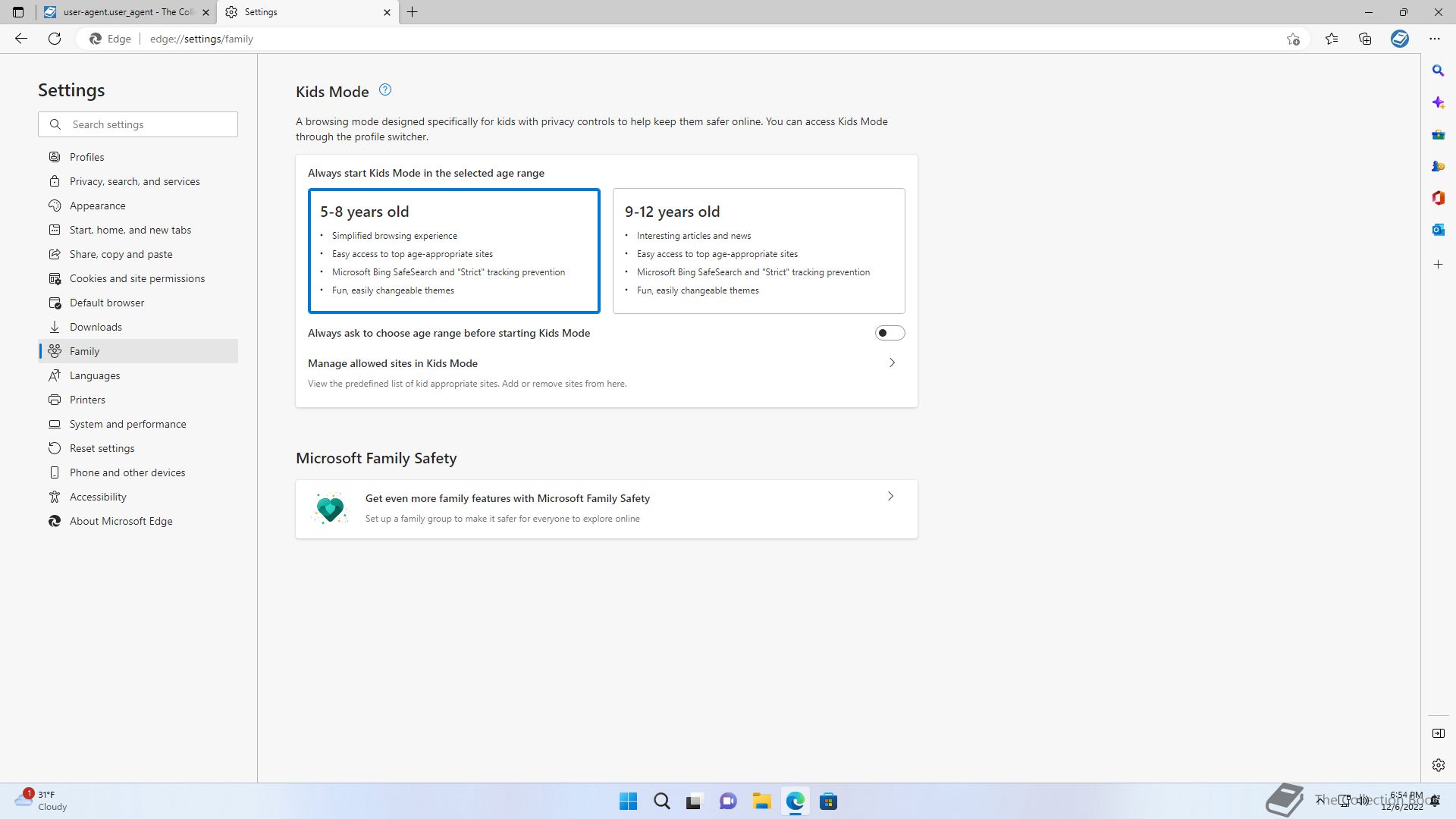Open Share, copy and paste section
This screenshot has width=1456, height=819.
(x=138, y=254)
